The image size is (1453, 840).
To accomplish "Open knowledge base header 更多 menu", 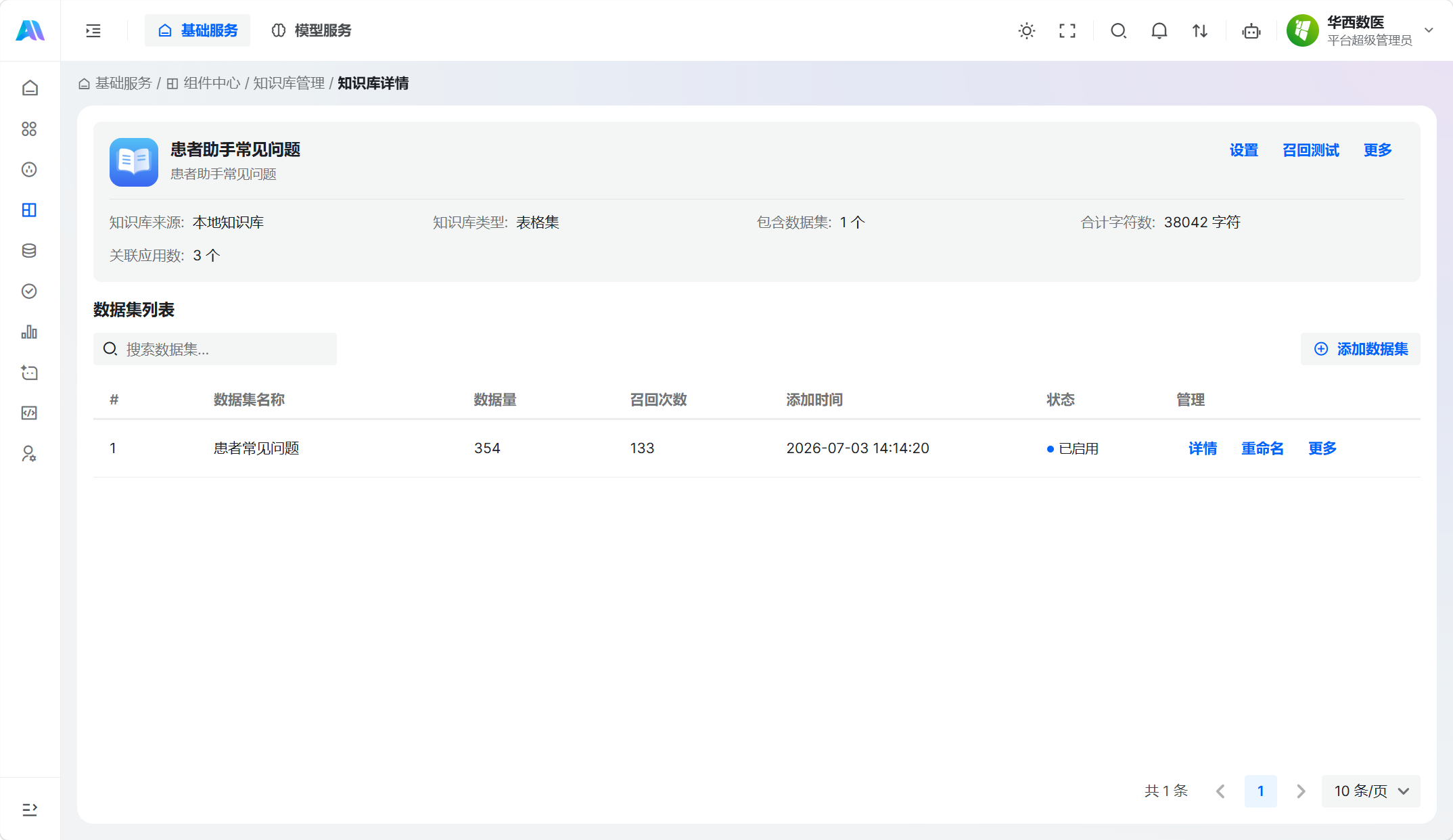I will coord(1377,150).
